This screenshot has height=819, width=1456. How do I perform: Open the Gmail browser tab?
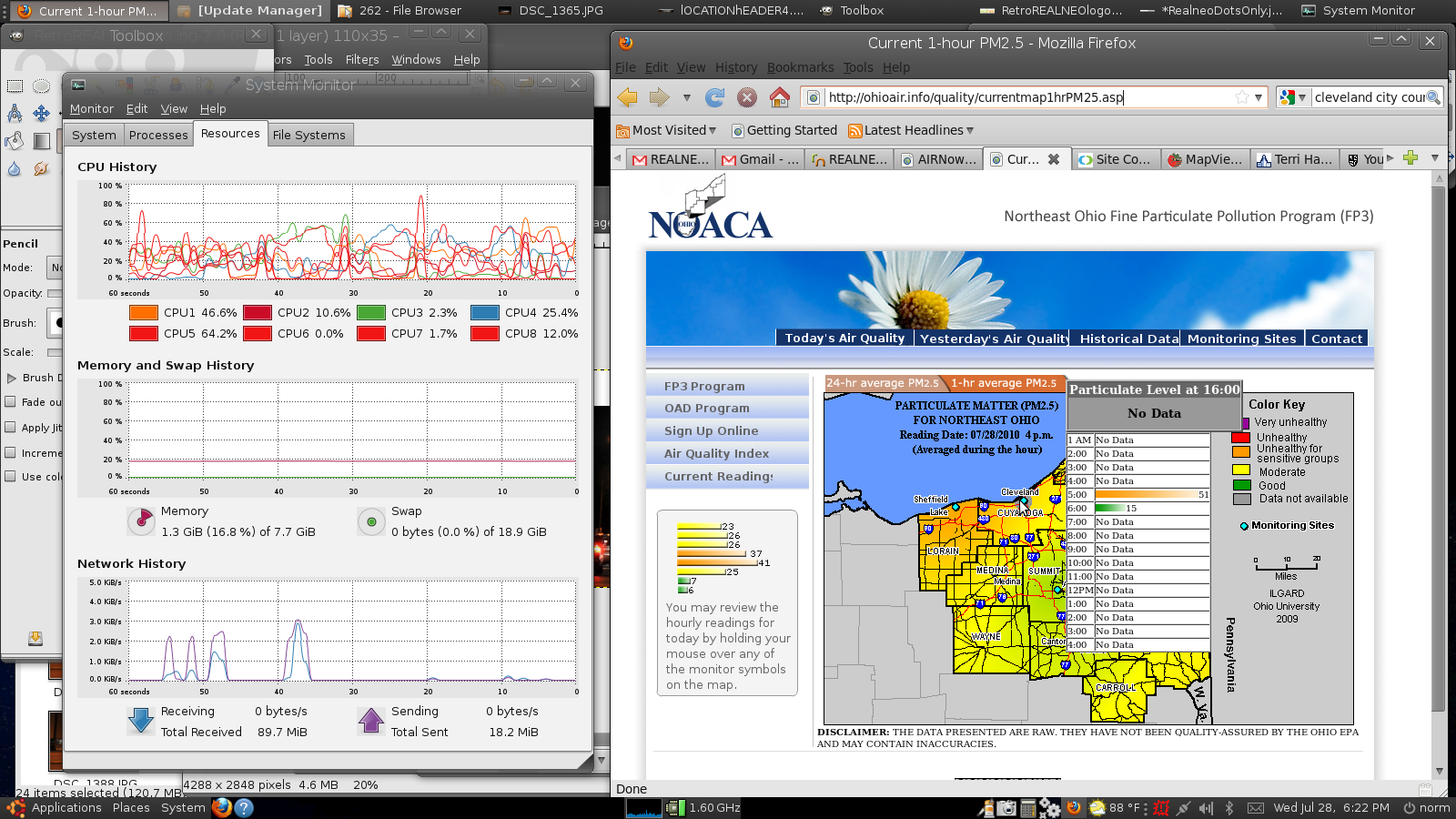(761, 159)
